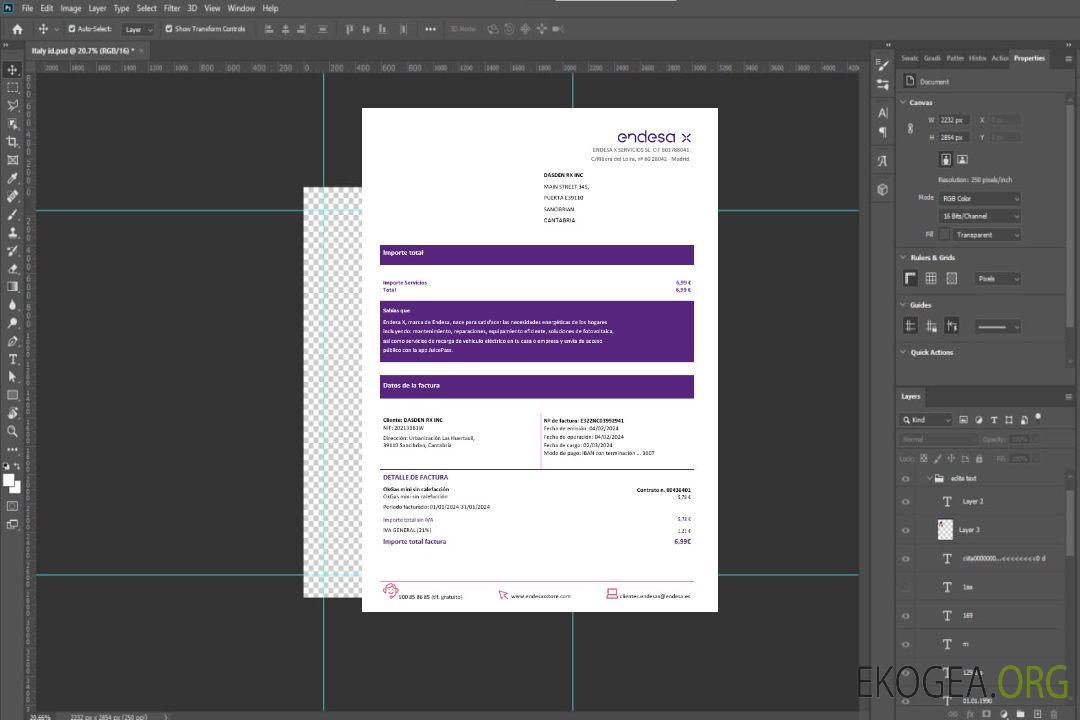Set canvas to landscape orientation

[x=962, y=159]
